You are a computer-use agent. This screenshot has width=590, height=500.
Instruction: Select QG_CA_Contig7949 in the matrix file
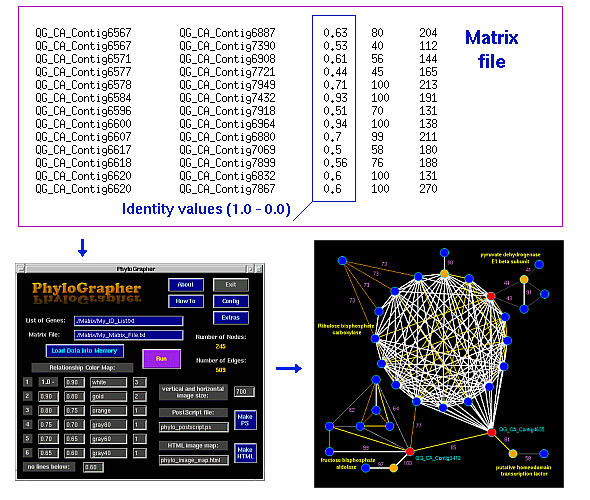click(x=227, y=85)
